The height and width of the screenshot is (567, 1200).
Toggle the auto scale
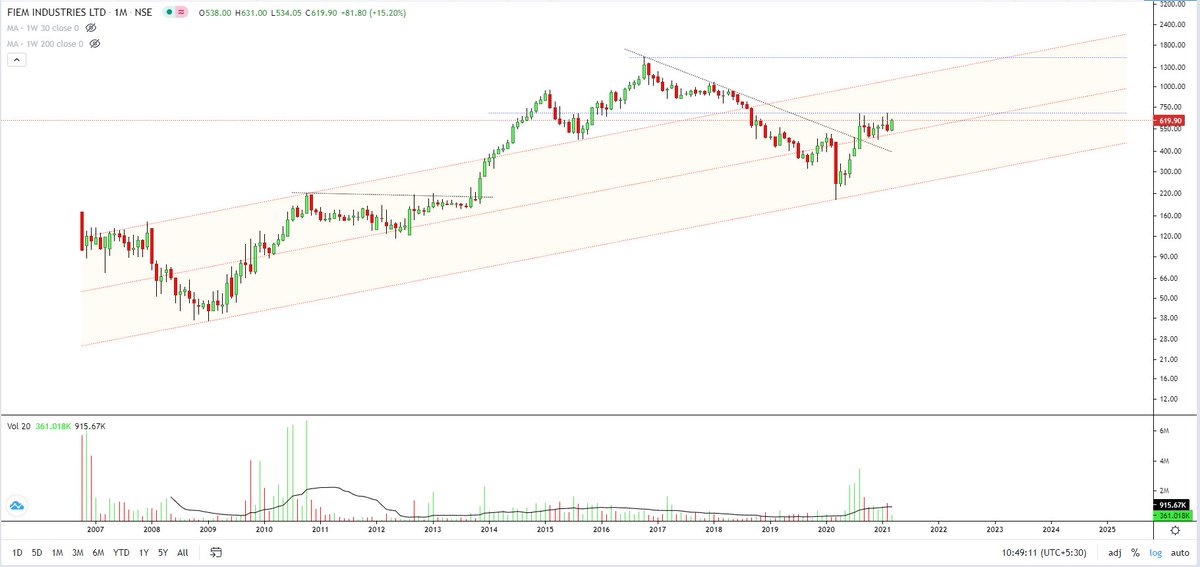click(x=1178, y=552)
